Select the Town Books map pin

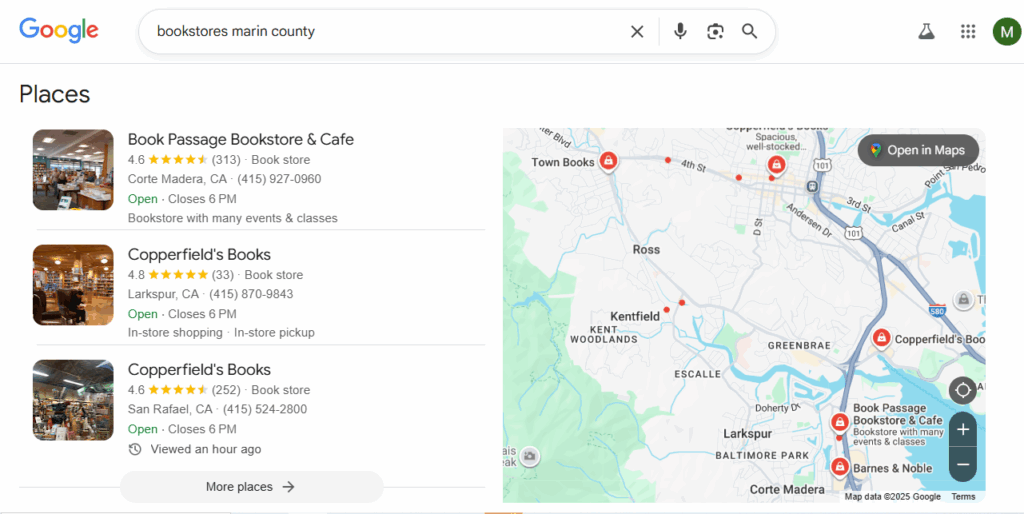pos(607,161)
